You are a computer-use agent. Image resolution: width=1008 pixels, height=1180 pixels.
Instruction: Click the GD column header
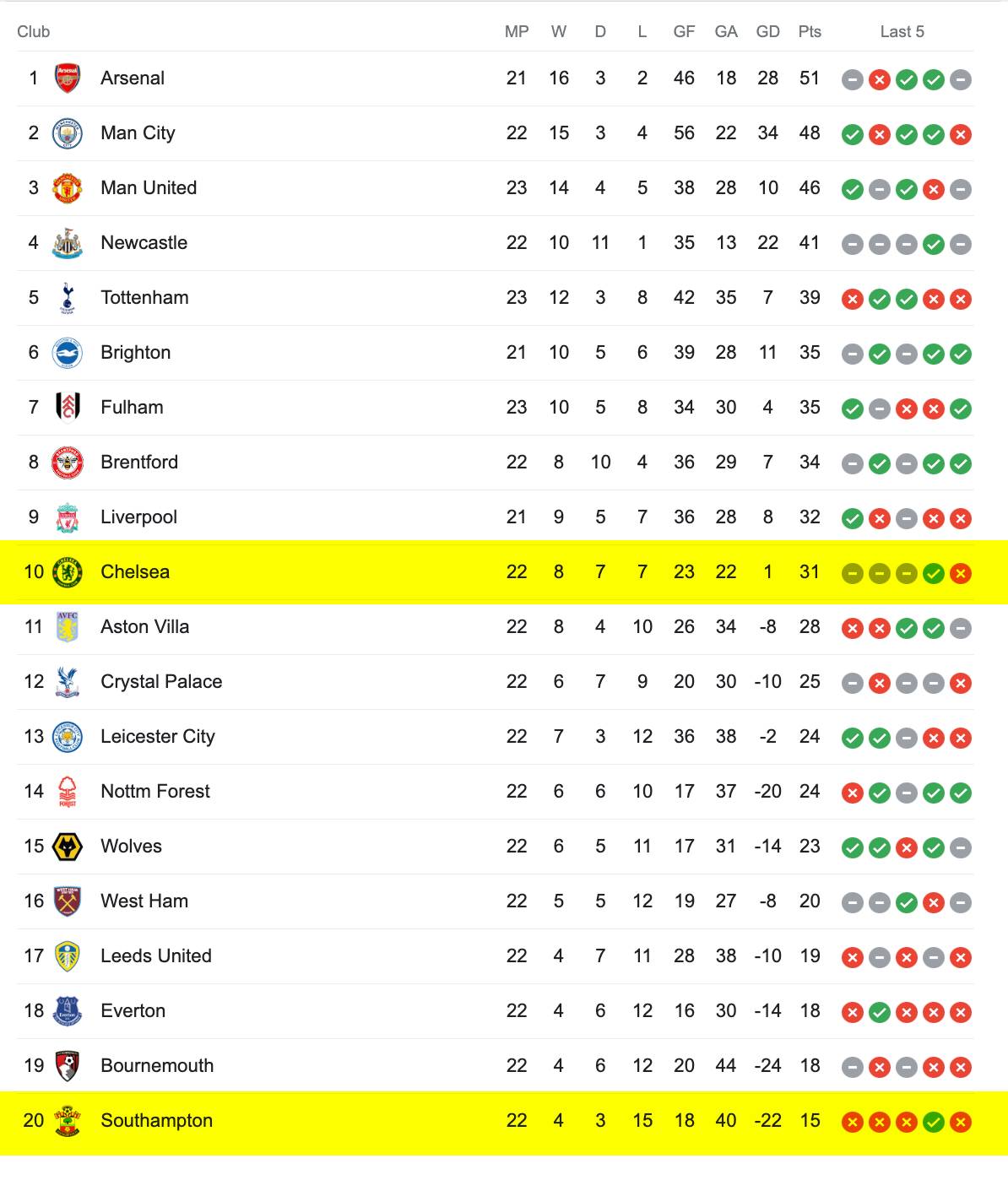click(x=768, y=31)
